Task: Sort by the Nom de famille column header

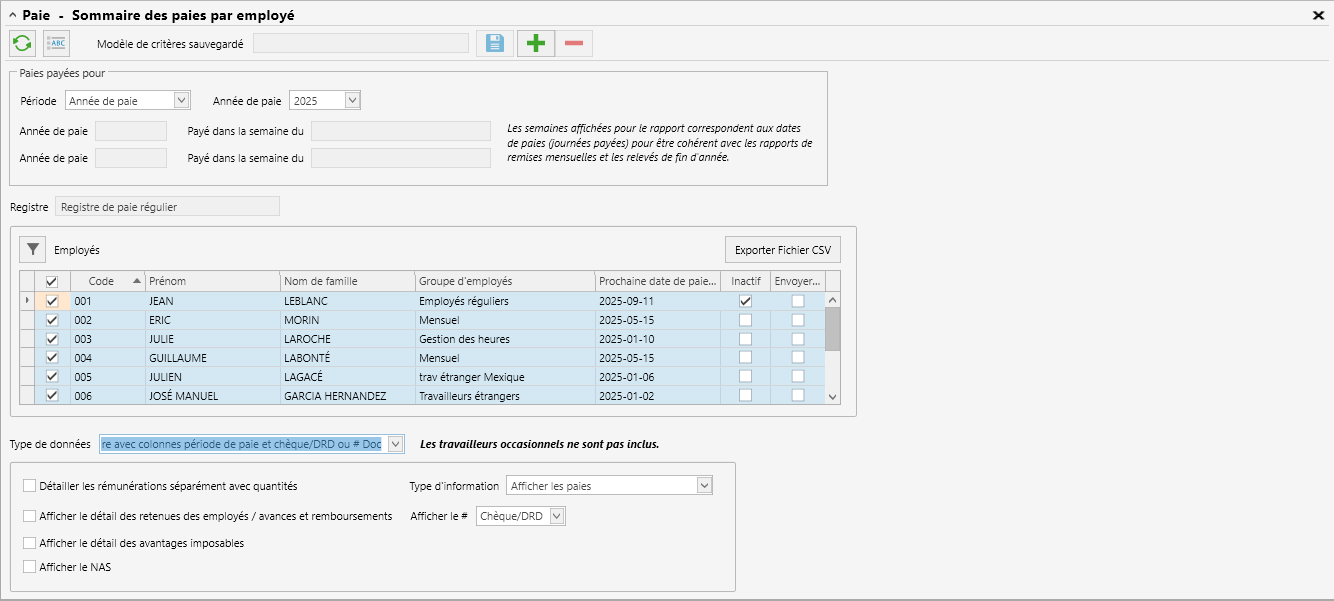Action: (x=347, y=281)
